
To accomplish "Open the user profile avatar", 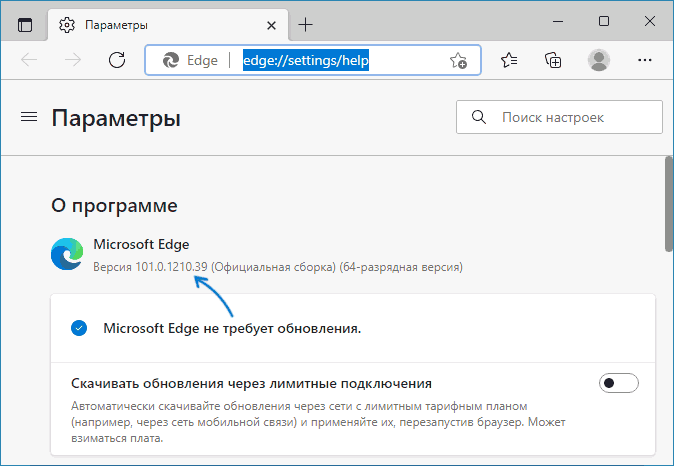I will tap(599, 60).
